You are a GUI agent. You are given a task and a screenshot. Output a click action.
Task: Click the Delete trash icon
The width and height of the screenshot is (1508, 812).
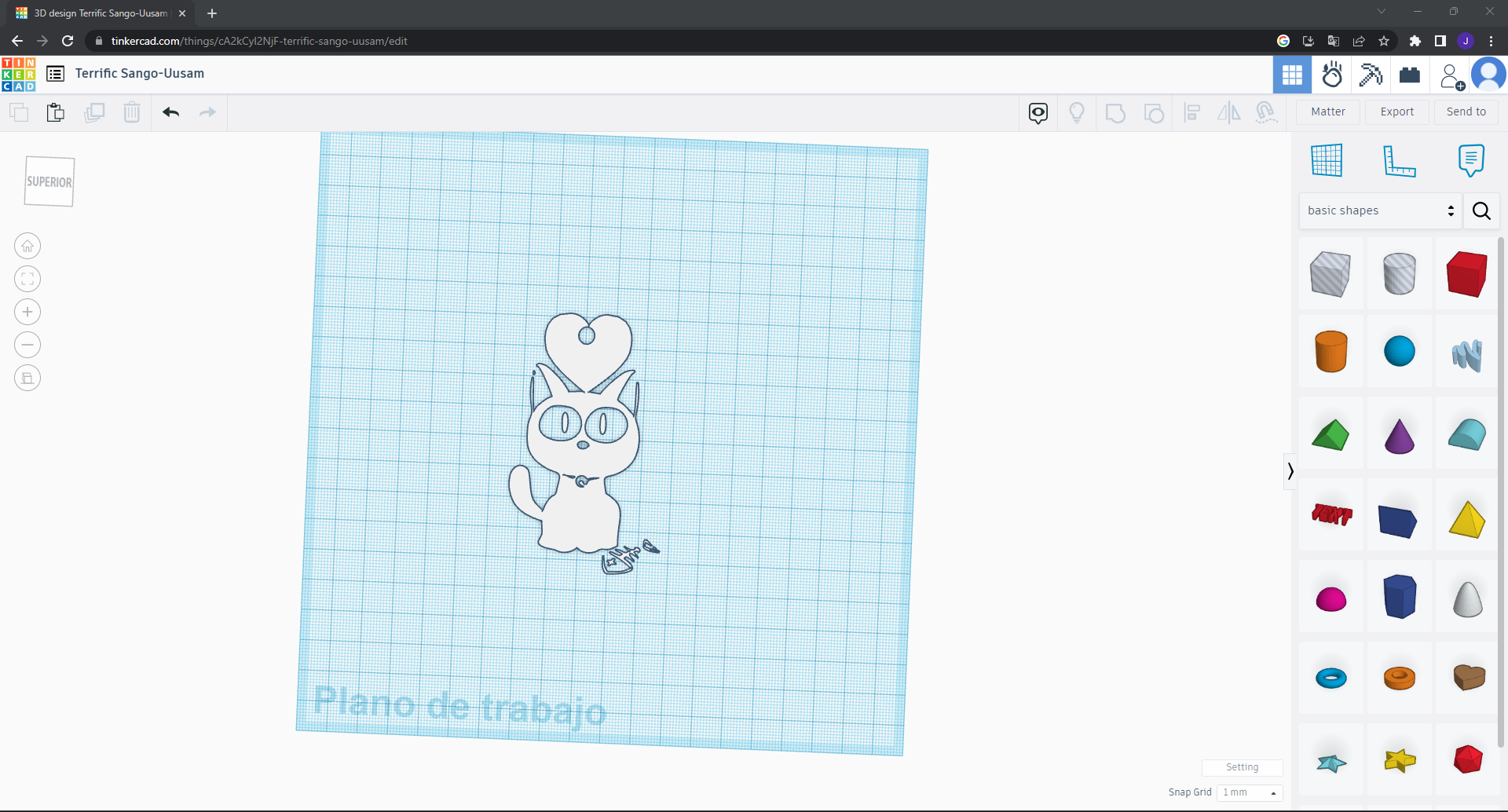point(132,112)
